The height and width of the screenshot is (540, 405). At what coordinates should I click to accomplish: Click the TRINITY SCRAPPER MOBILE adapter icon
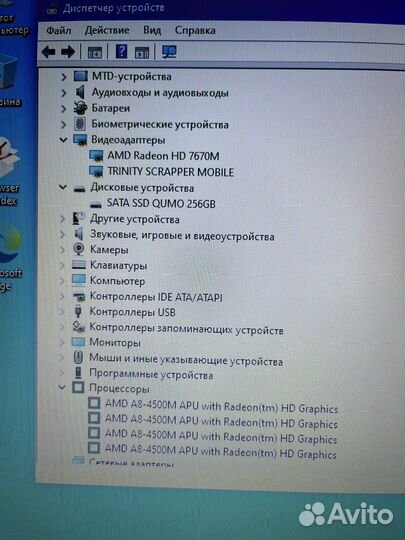(96, 171)
